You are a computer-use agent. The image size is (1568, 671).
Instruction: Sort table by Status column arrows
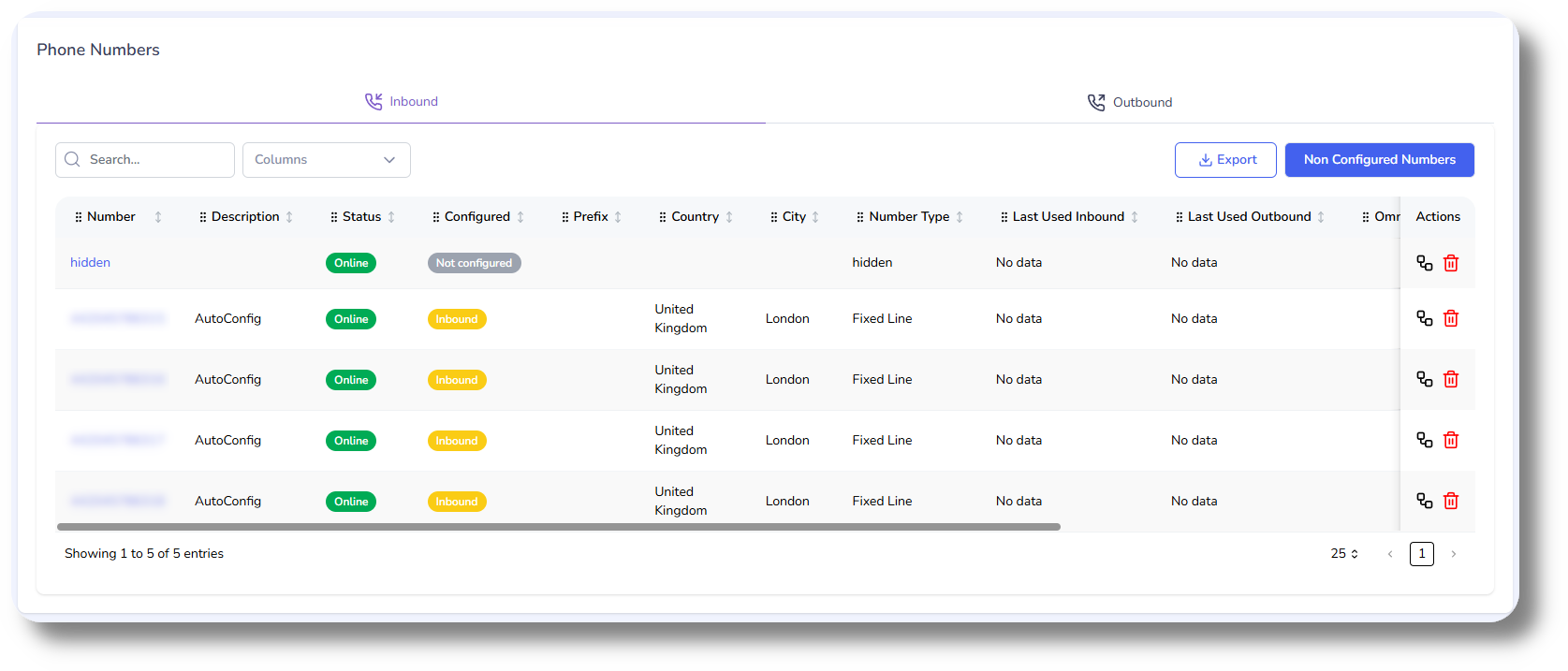click(391, 217)
